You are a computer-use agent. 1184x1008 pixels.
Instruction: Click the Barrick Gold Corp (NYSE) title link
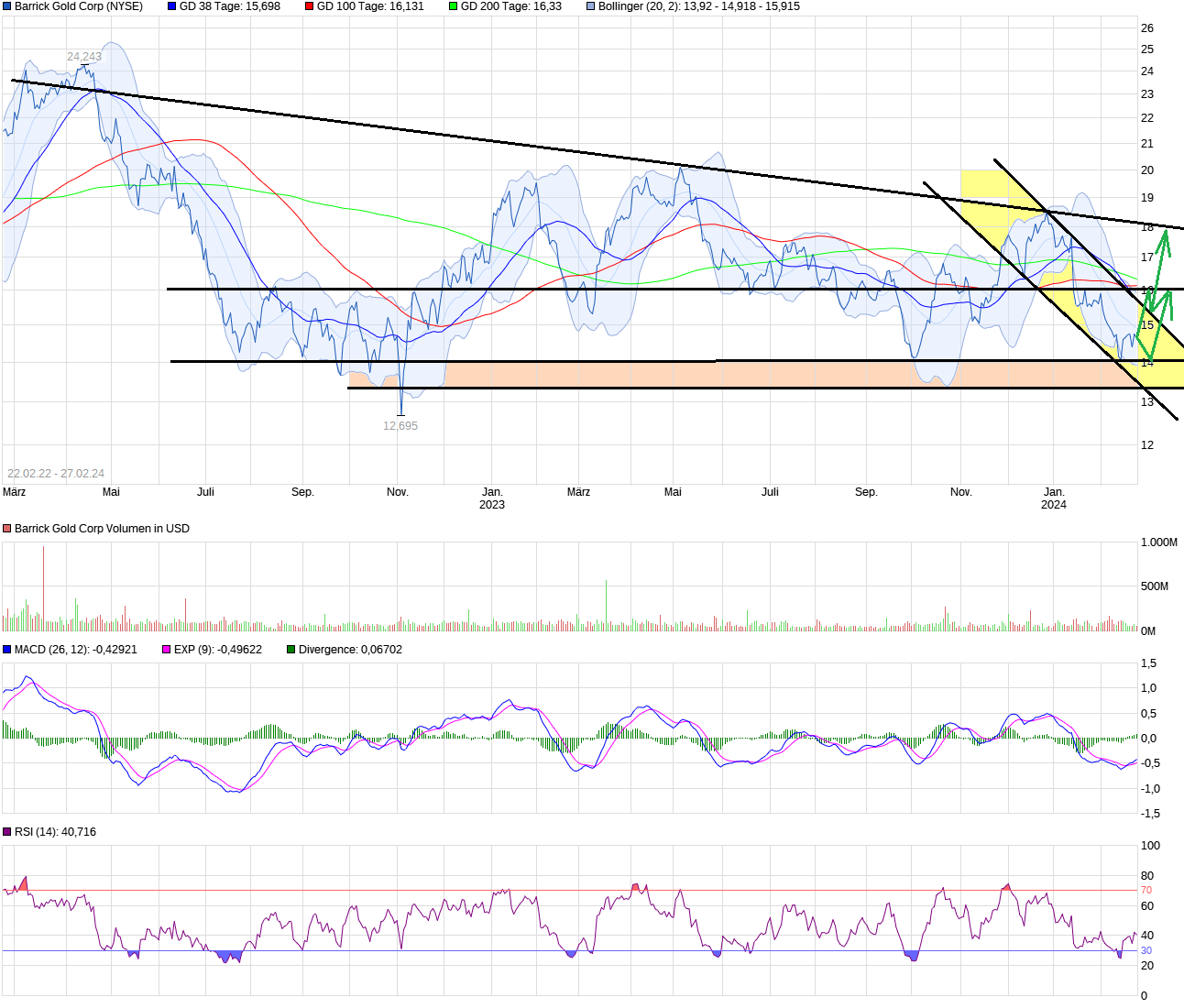[73, 7]
